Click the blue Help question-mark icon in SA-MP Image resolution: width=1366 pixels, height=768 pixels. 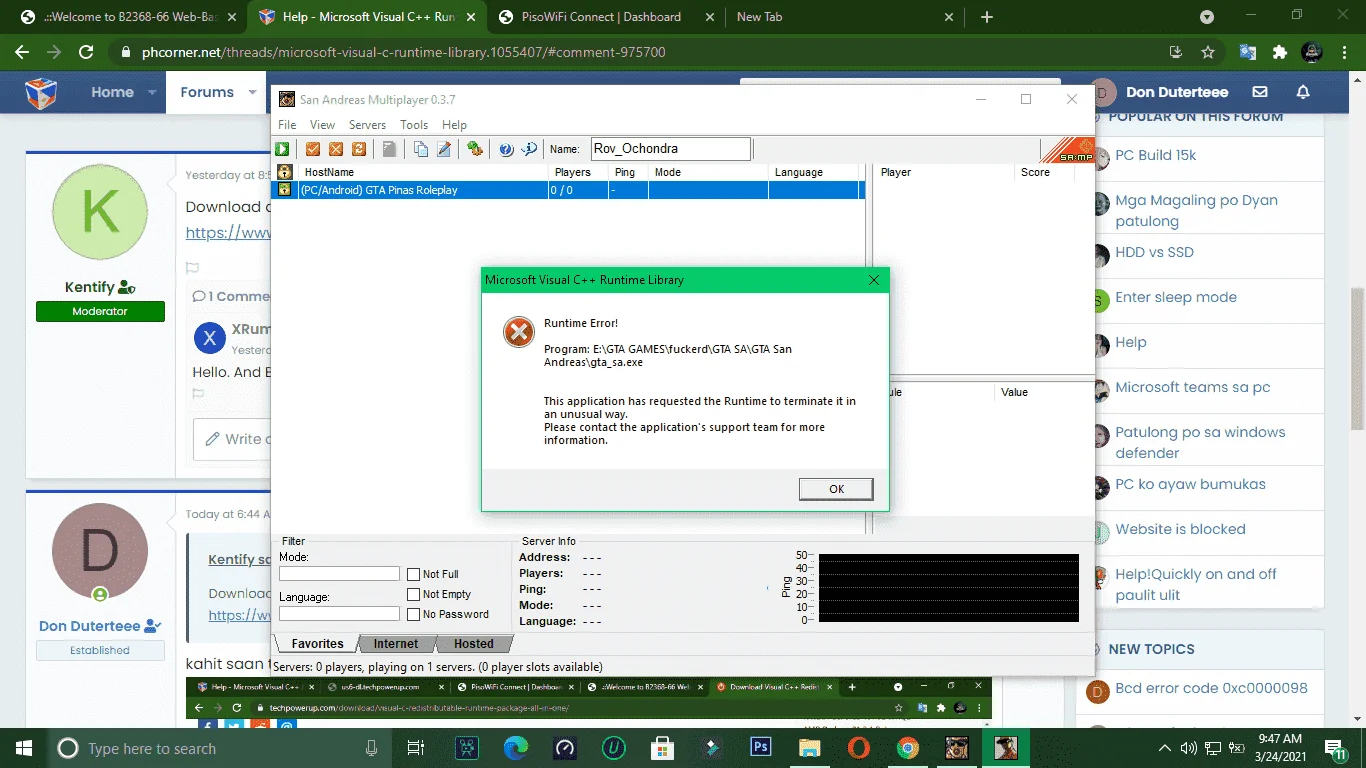(x=506, y=149)
